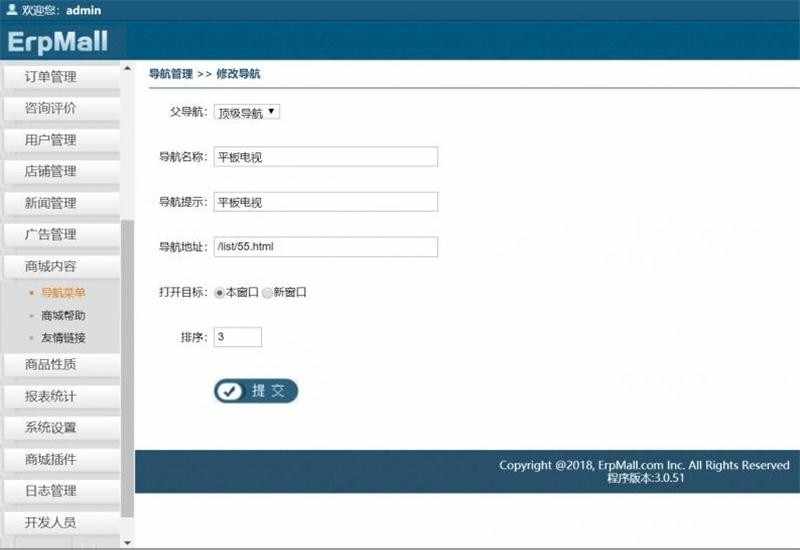Click the user avatar icon beside admin
This screenshot has height=550, width=800.
click(x=12, y=9)
